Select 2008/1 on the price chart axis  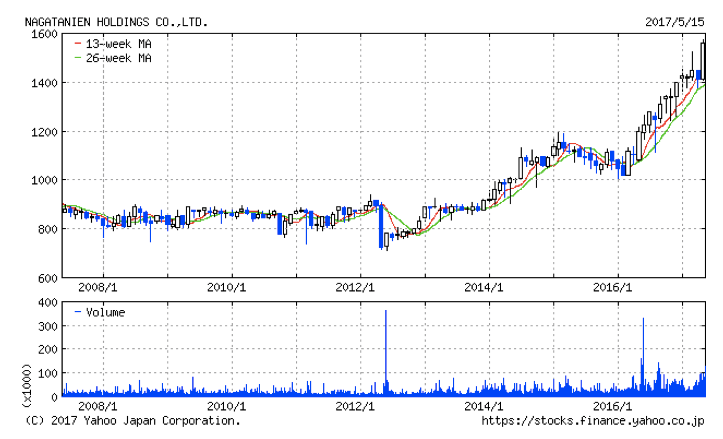[x=97, y=287]
